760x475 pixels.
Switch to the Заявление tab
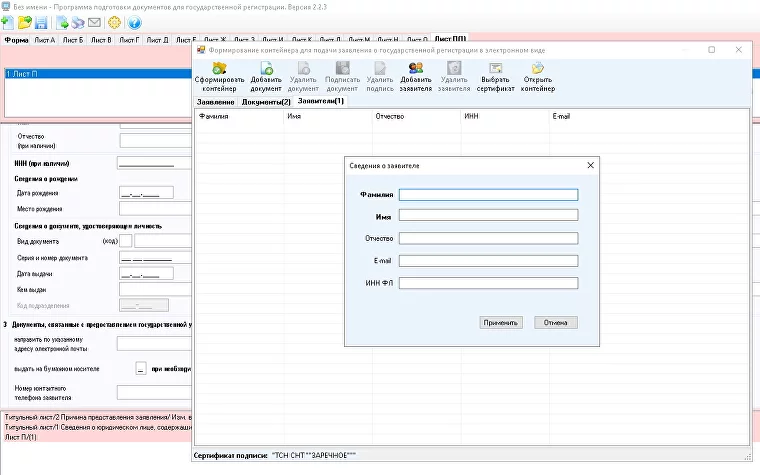click(216, 102)
